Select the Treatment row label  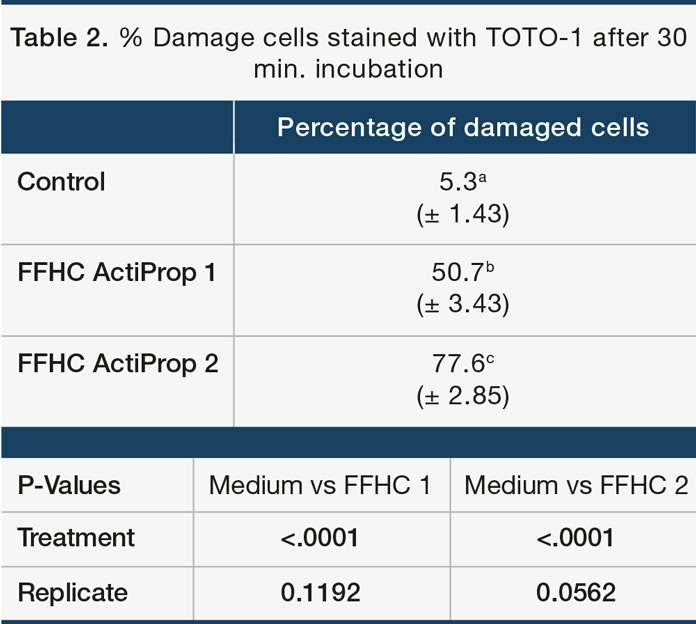pyautogui.click(x=76, y=538)
